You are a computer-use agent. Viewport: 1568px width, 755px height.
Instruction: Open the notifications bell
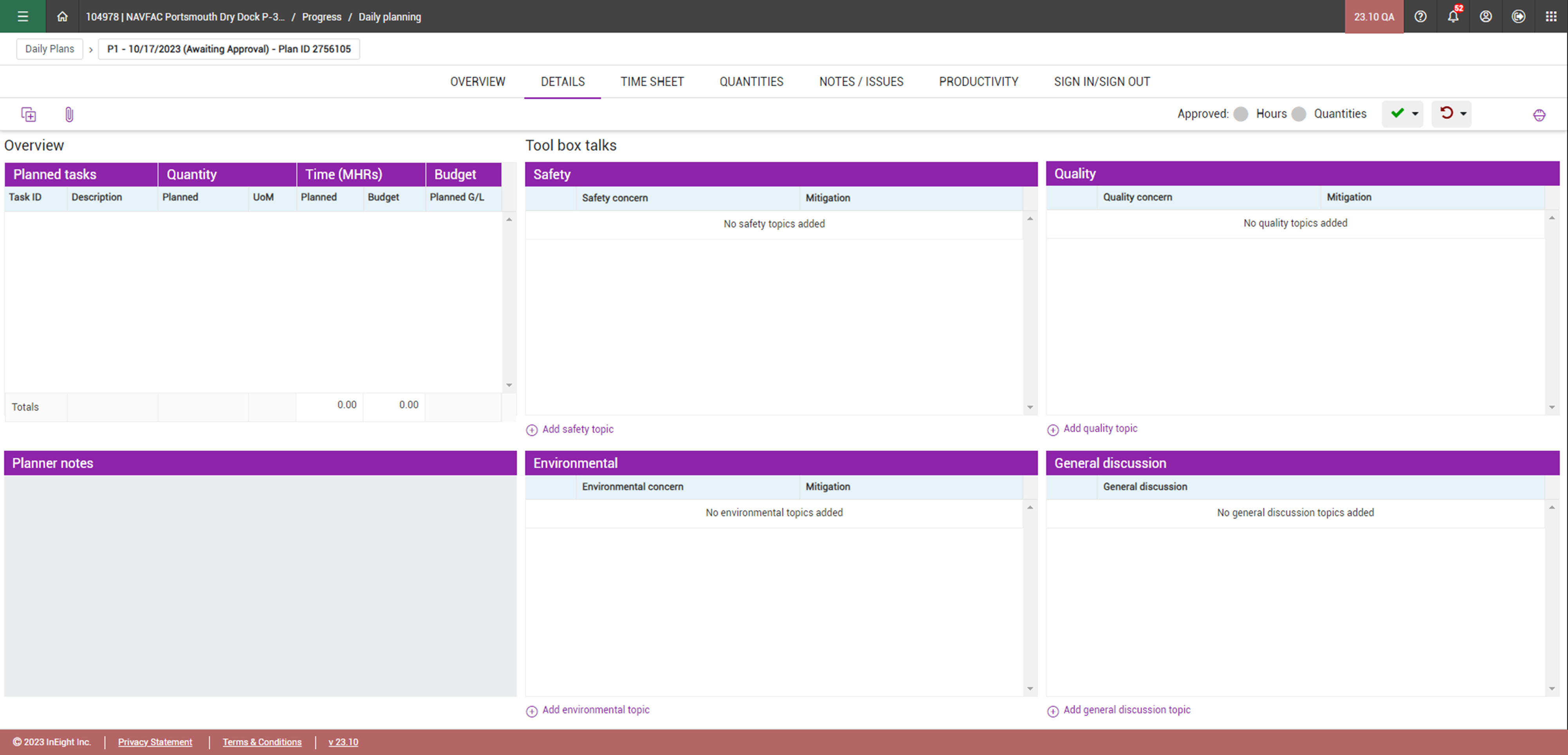coord(1453,16)
